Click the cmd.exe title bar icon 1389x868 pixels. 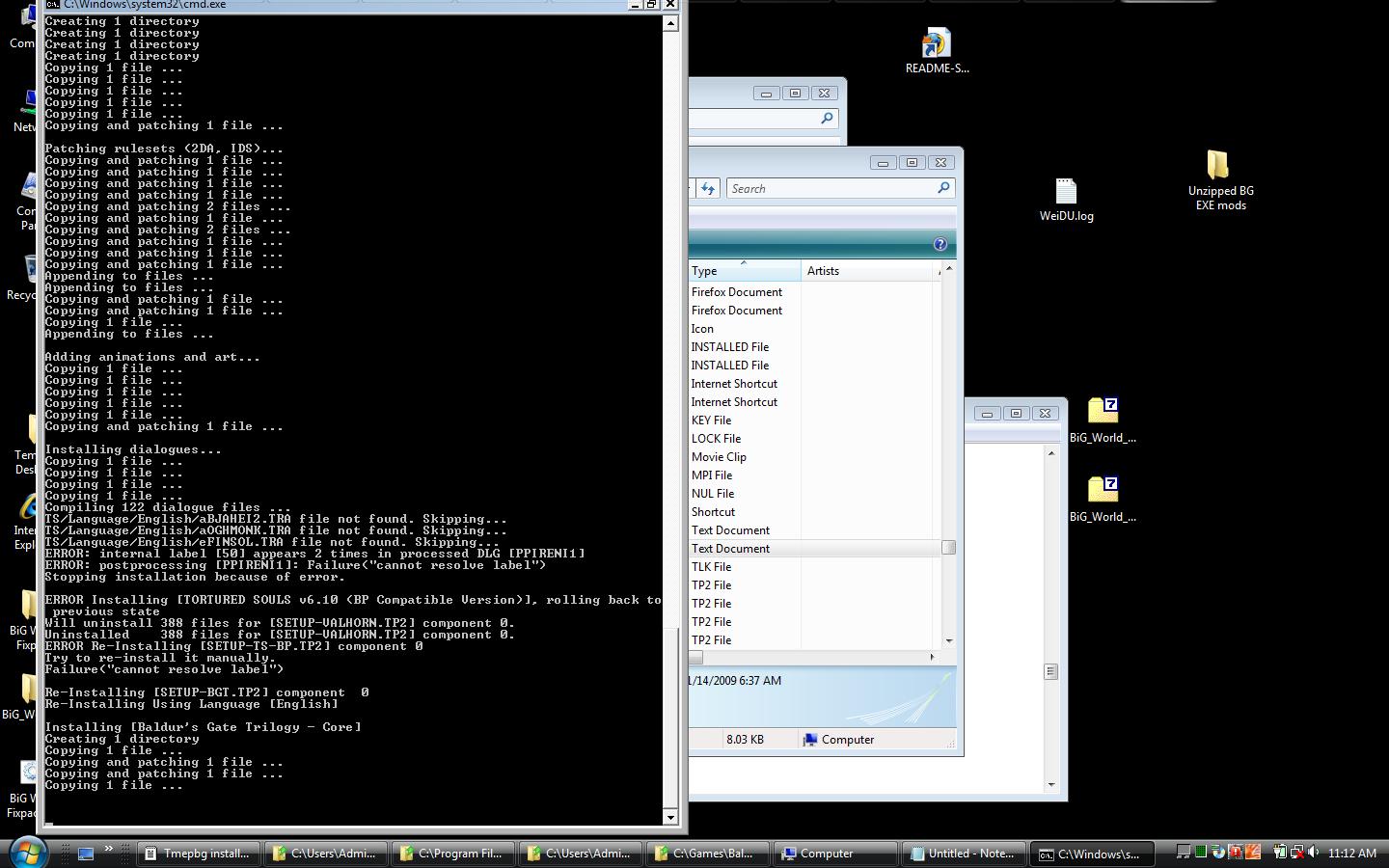pos(53,4)
